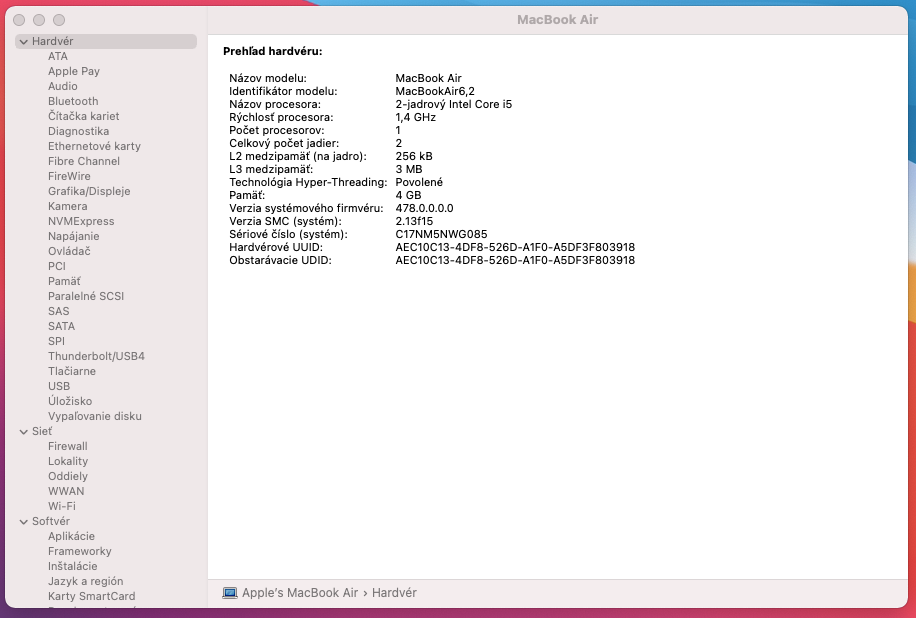Select Aplikácie under Softvér

tap(72, 536)
